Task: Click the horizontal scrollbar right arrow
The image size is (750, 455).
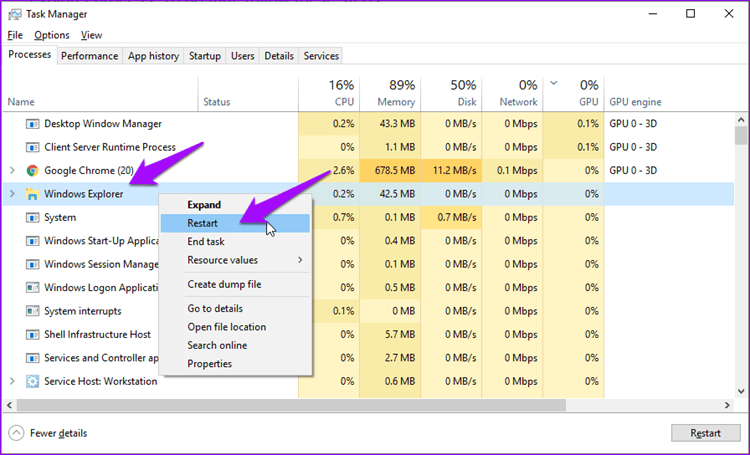Action: [728, 405]
